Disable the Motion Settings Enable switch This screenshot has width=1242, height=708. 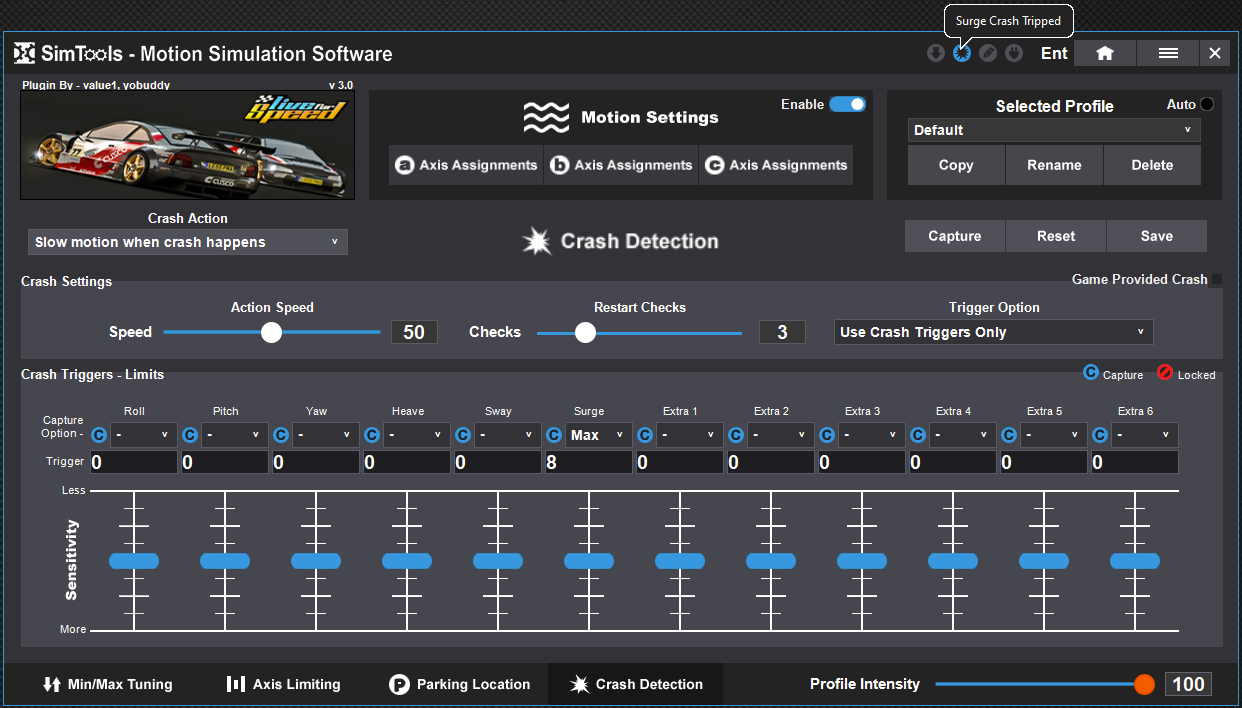pyautogui.click(x=847, y=104)
